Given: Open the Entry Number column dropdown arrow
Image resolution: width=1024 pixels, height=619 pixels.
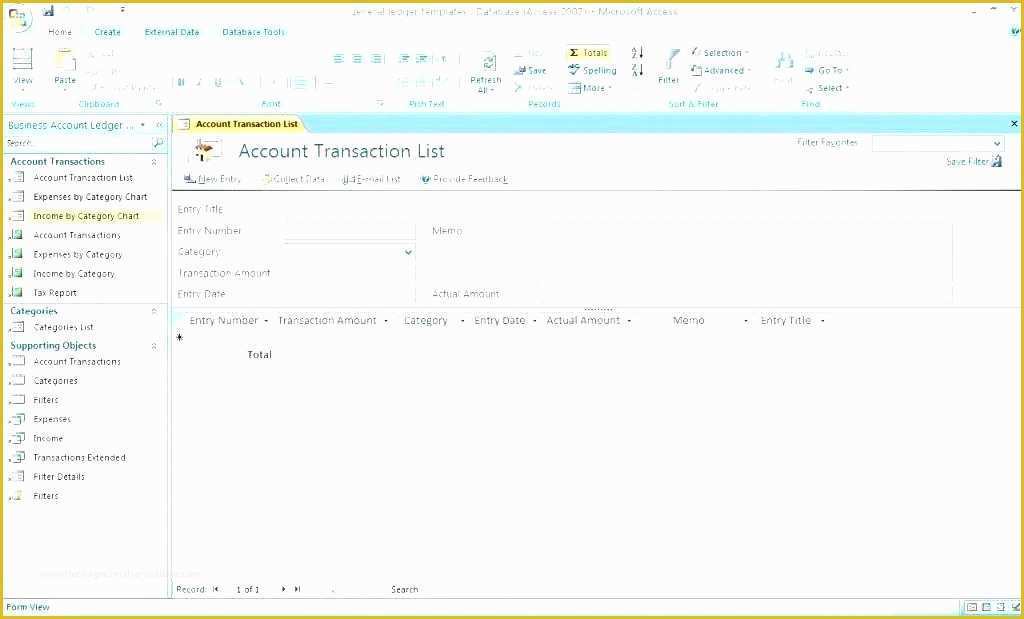Looking at the screenshot, I should (266, 321).
